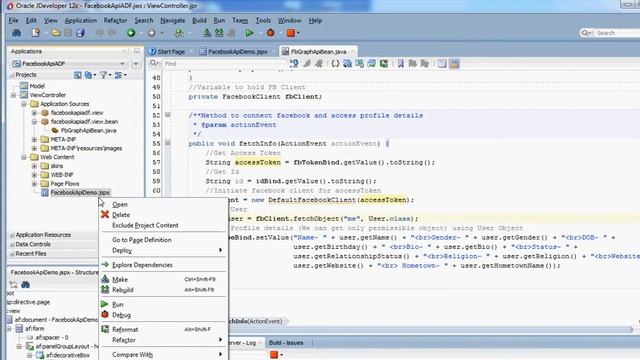Click the Make project toolbar icon
The image size is (640, 360).
point(207,33)
